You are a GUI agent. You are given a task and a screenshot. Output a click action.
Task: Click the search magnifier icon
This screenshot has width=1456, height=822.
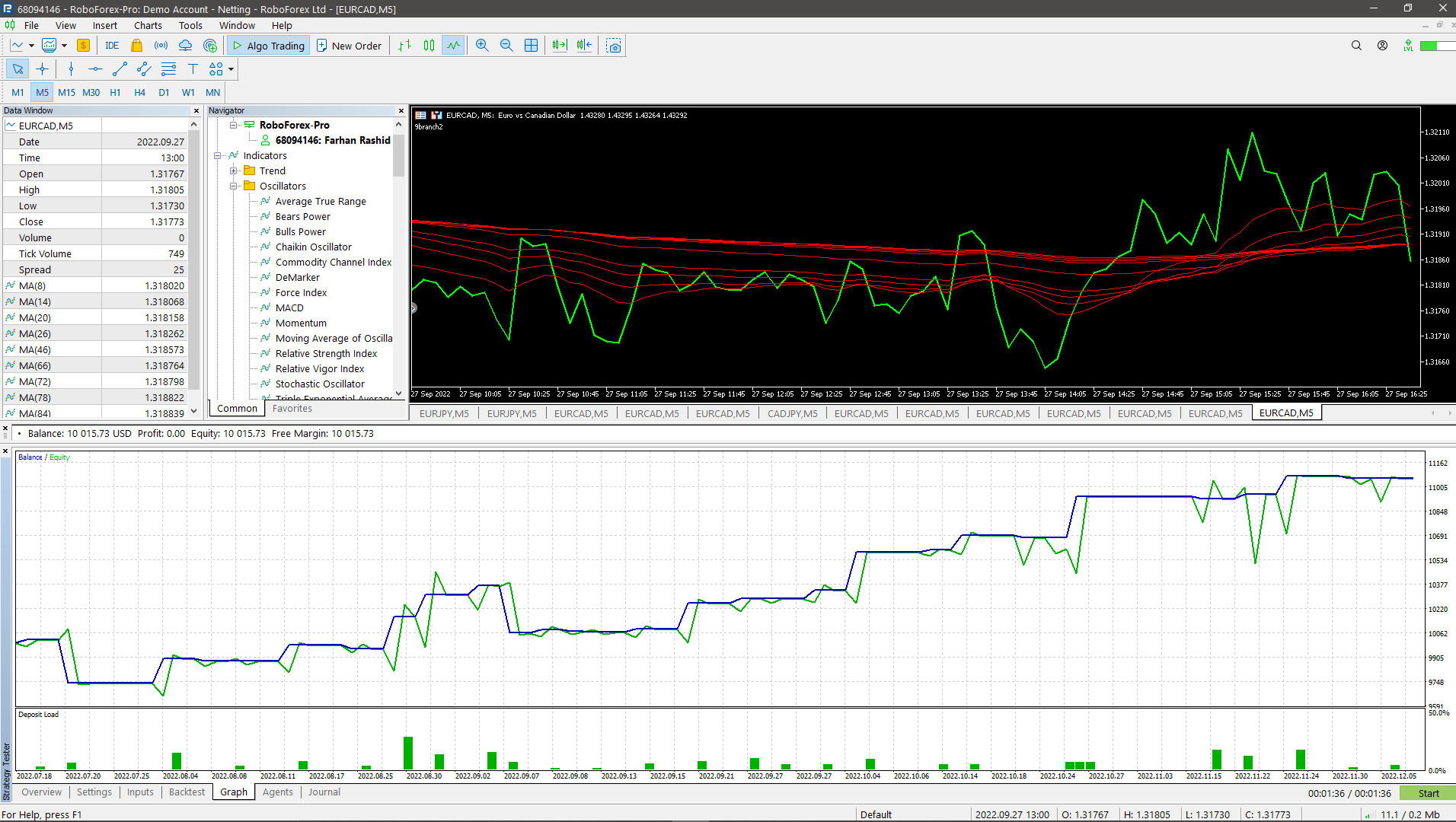(1356, 45)
